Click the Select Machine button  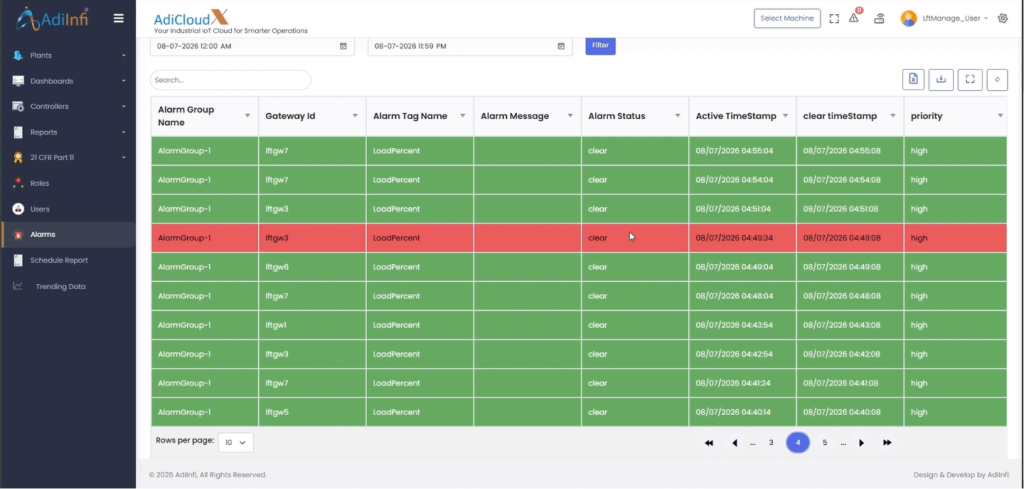click(787, 18)
